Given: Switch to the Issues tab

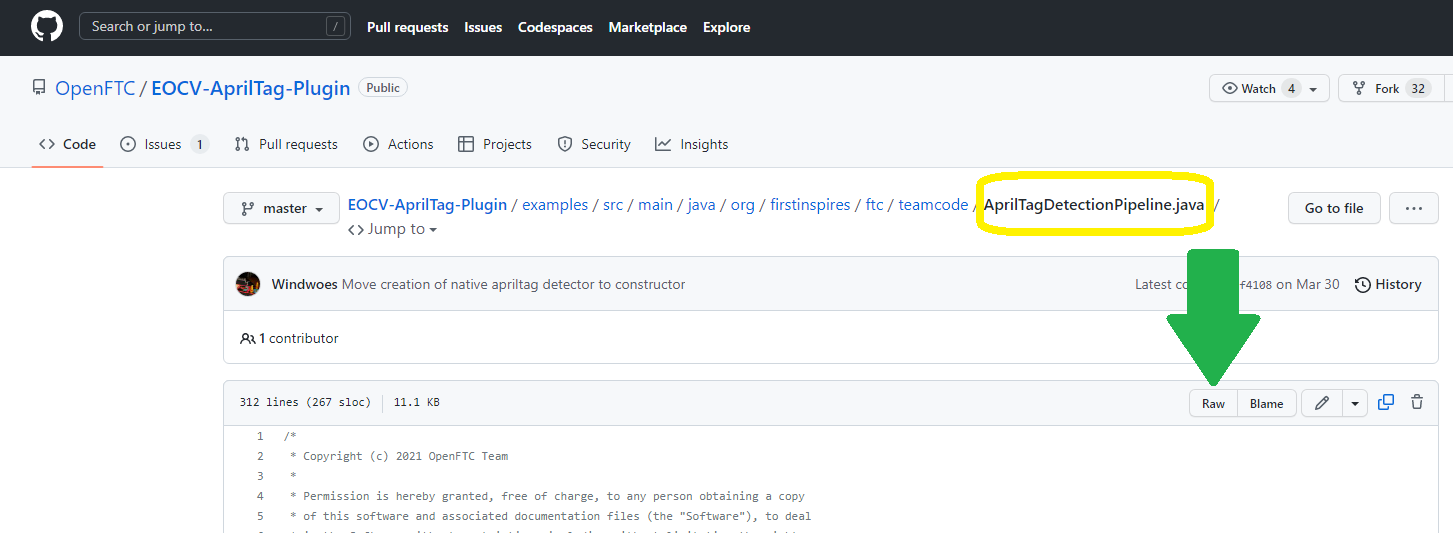Looking at the screenshot, I should click(163, 144).
